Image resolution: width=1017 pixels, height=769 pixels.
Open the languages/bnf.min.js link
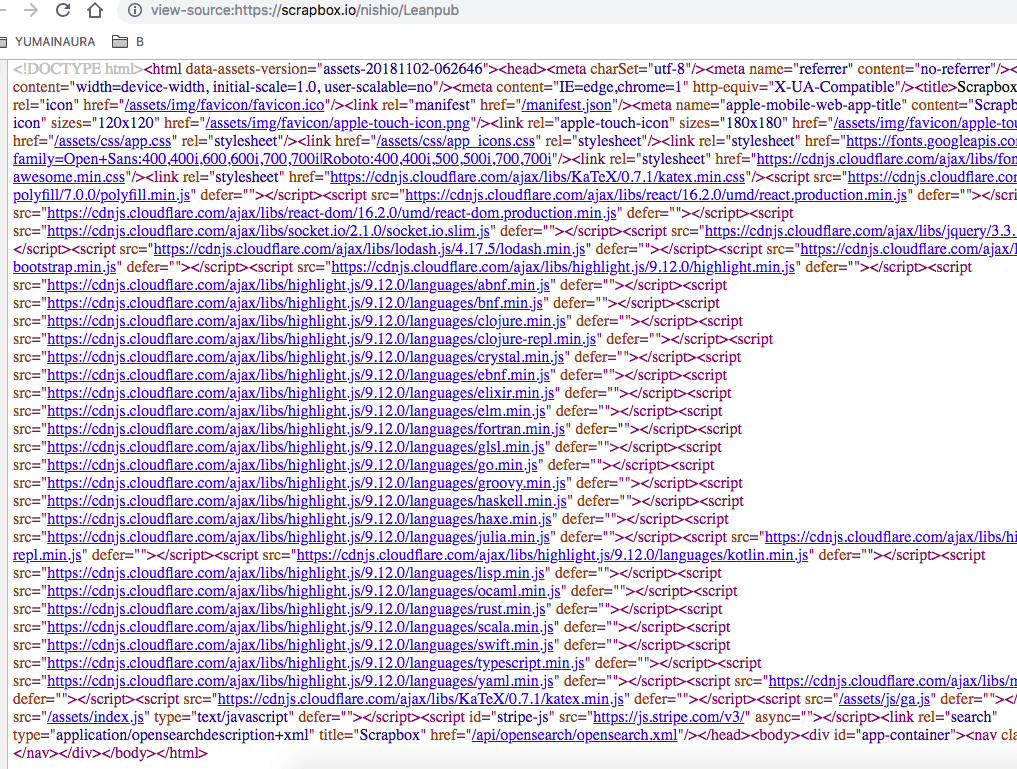pyautogui.click(x=295, y=303)
